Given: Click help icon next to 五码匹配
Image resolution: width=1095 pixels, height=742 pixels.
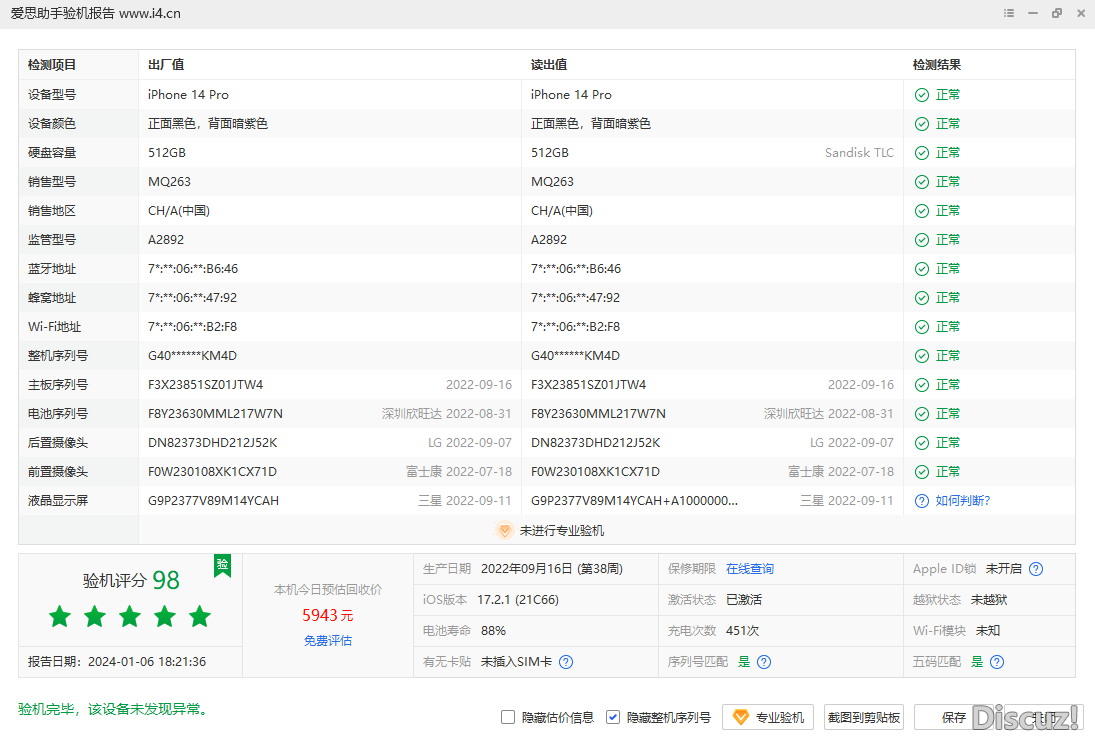Looking at the screenshot, I should point(997,662).
